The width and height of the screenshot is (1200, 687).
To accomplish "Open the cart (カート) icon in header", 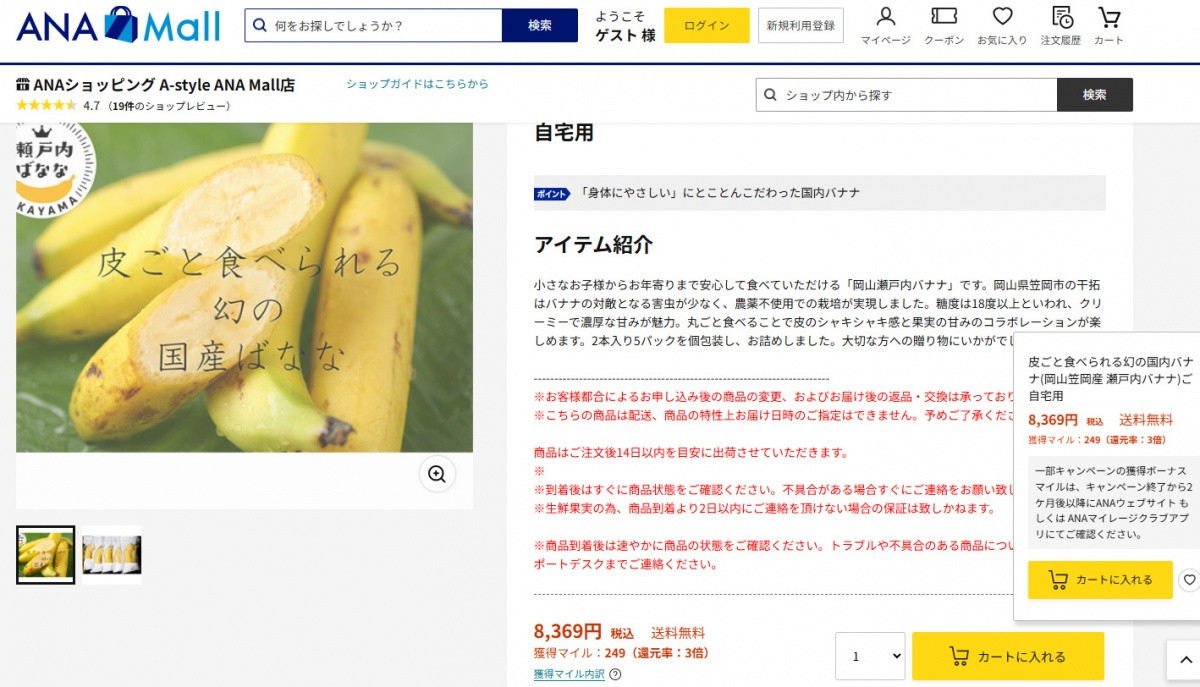I will tap(1108, 25).
